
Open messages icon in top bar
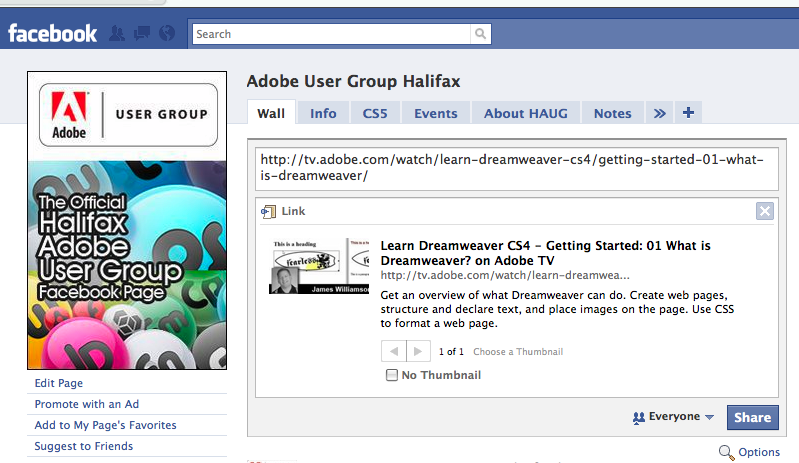[x=142, y=34]
